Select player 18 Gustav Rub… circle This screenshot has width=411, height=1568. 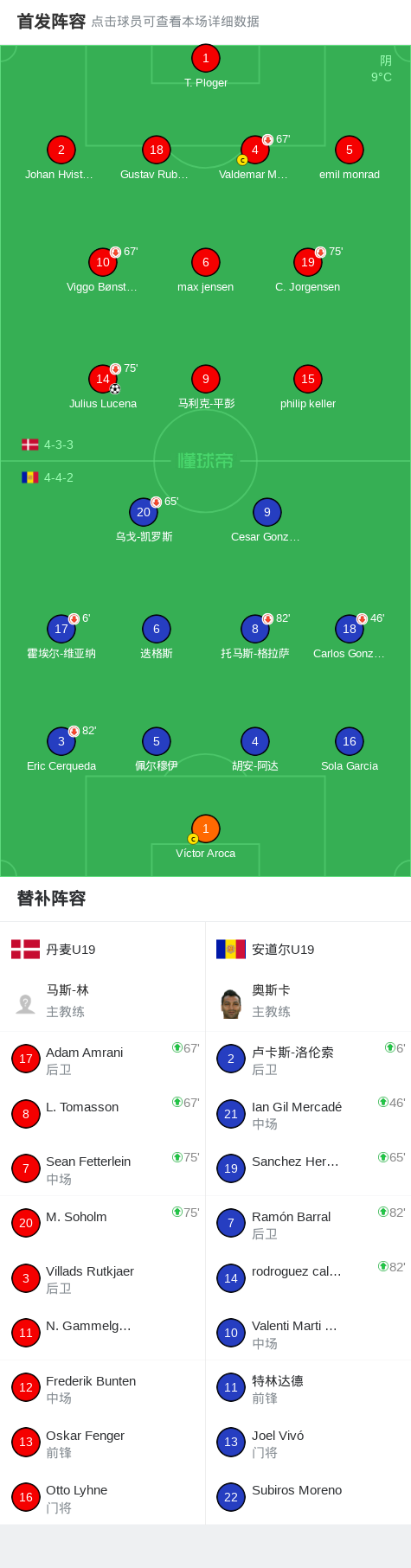pos(156,150)
